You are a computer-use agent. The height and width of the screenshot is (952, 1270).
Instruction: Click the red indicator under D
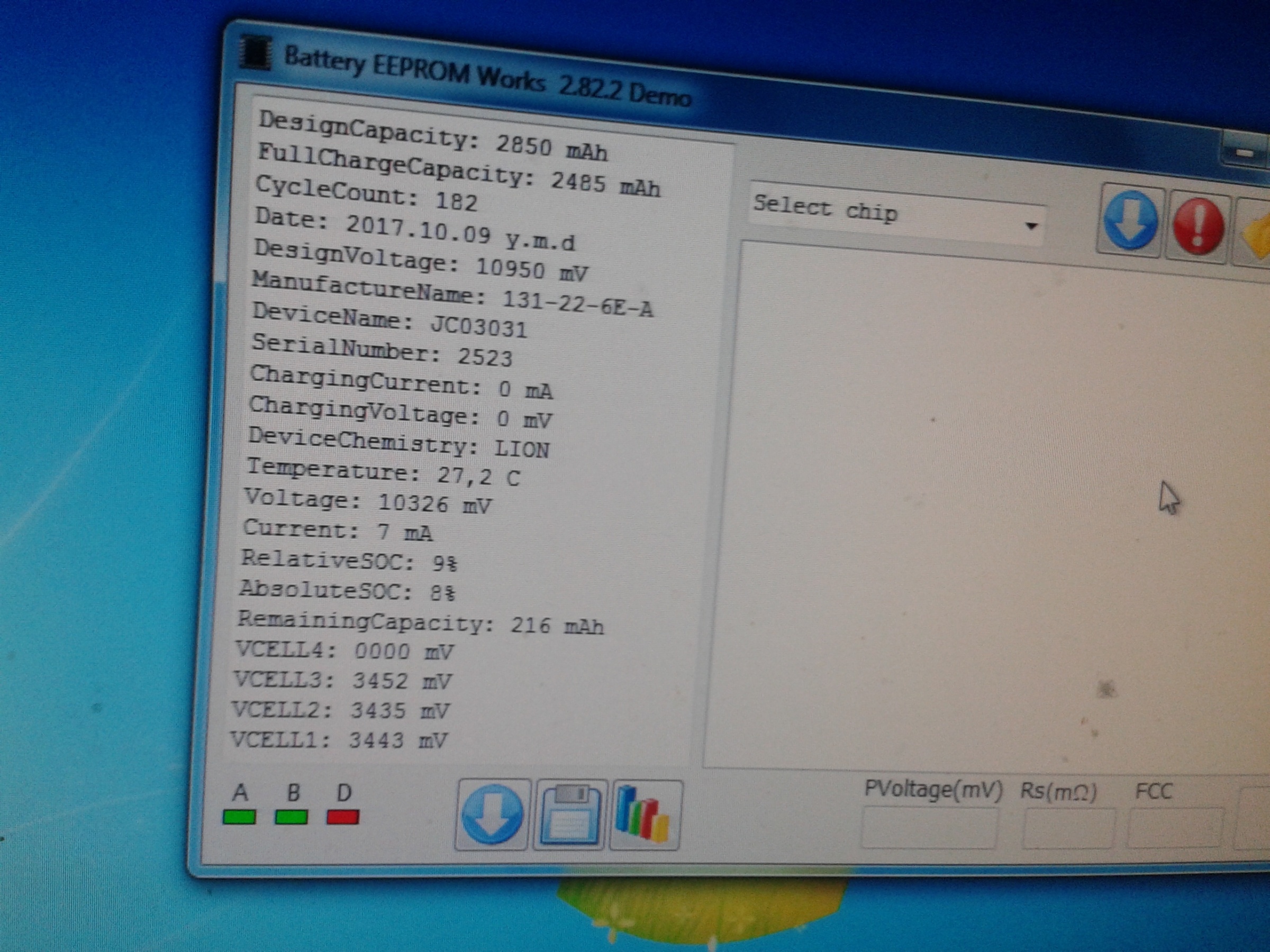click(343, 817)
